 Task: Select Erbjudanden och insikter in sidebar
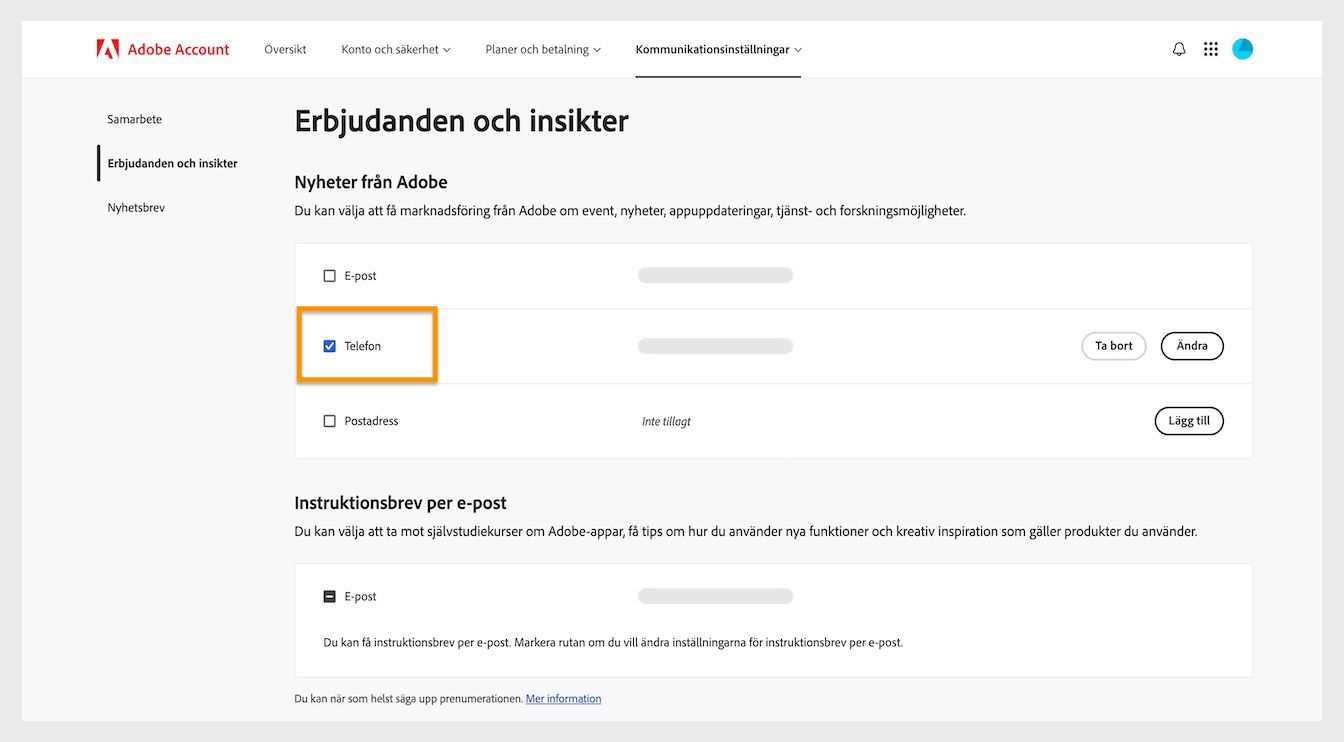[172, 163]
